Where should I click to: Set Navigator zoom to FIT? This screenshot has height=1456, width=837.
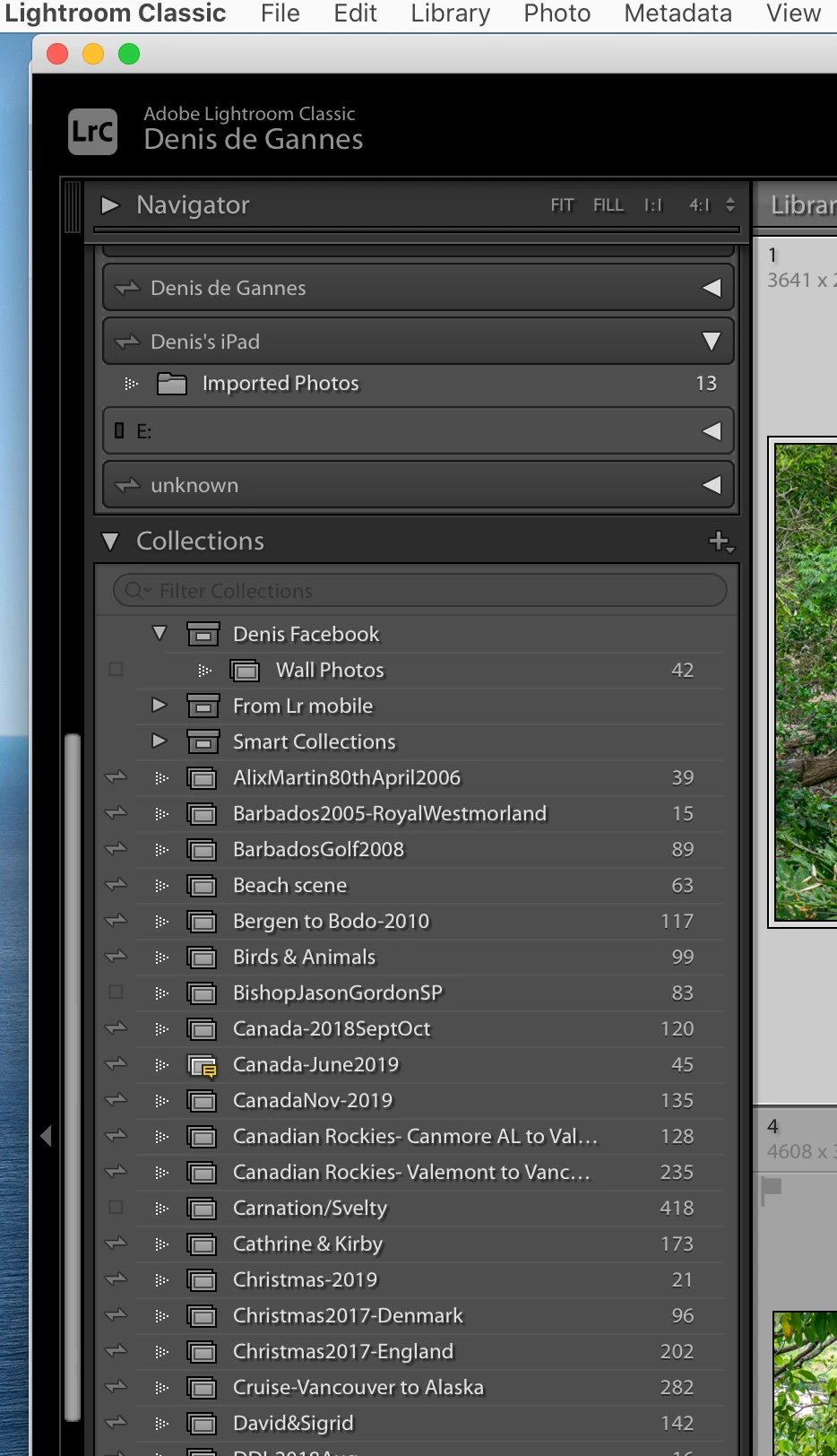pyautogui.click(x=562, y=205)
